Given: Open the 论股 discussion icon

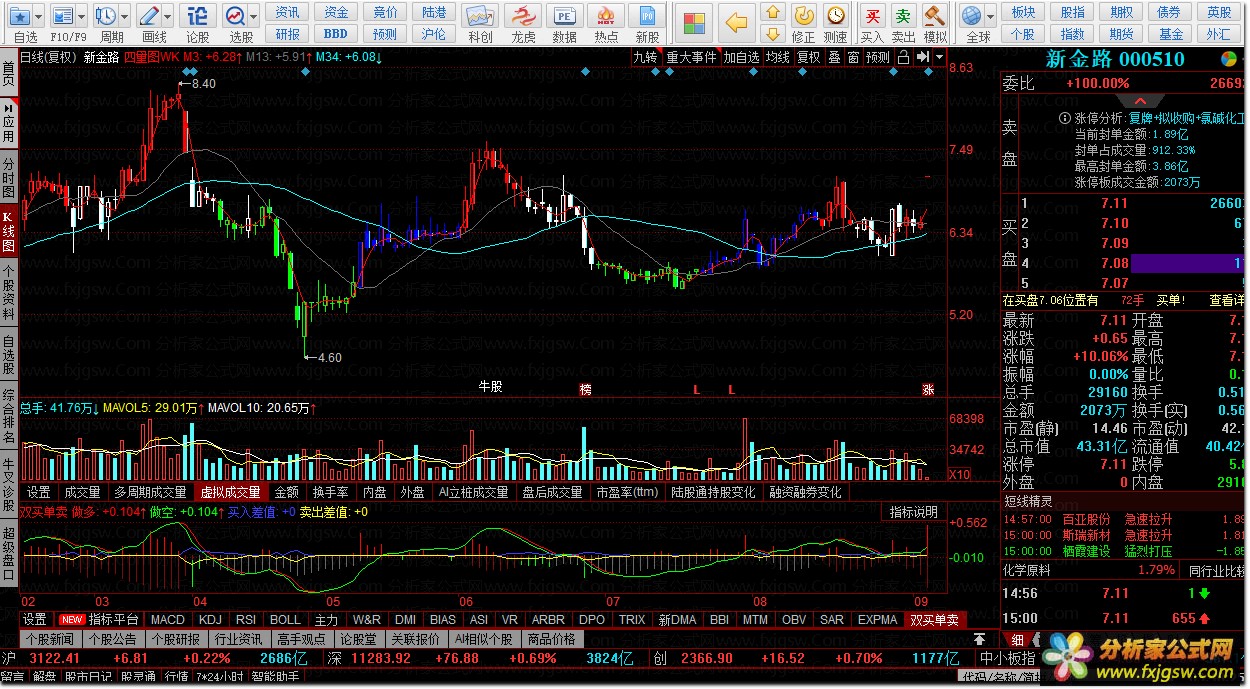Looking at the screenshot, I should (197, 16).
